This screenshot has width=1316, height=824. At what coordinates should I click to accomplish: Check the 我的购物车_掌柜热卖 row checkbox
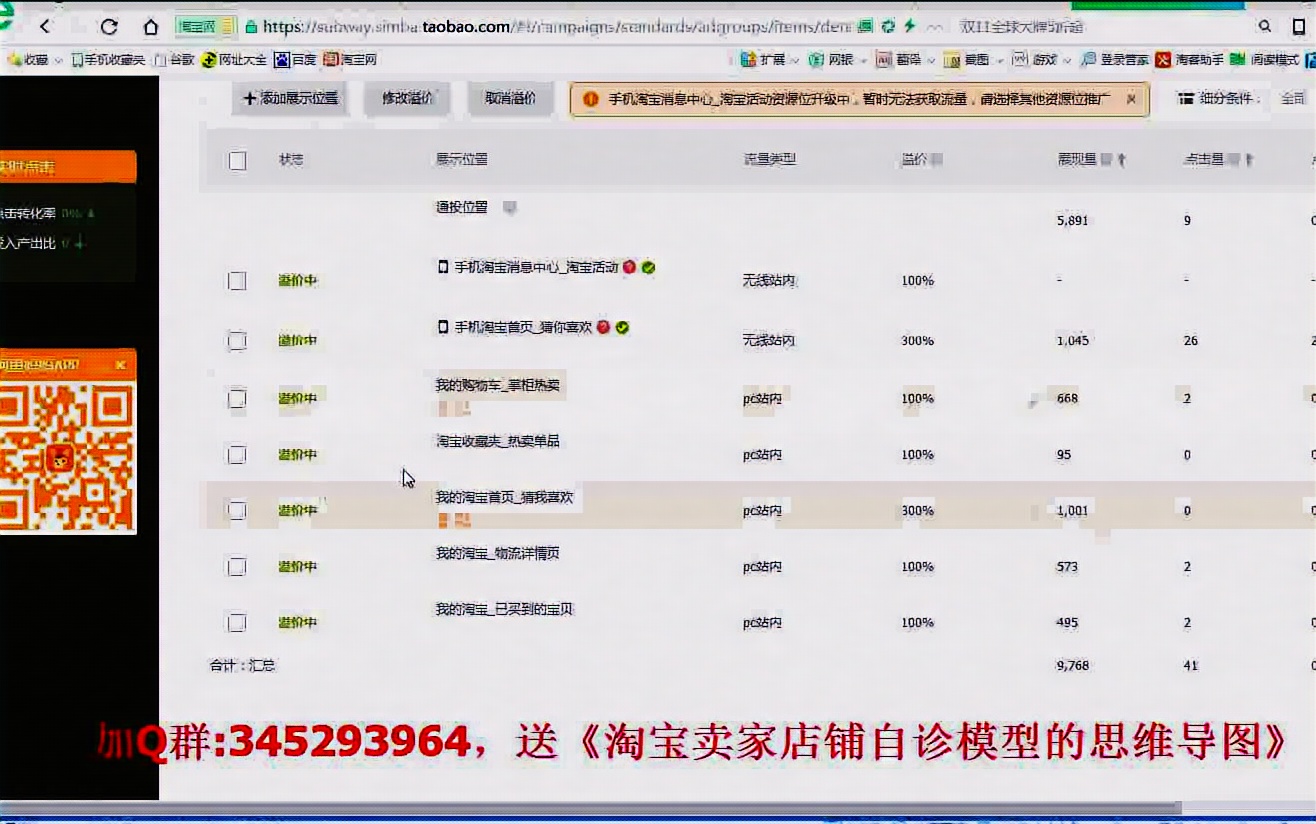[x=237, y=399]
